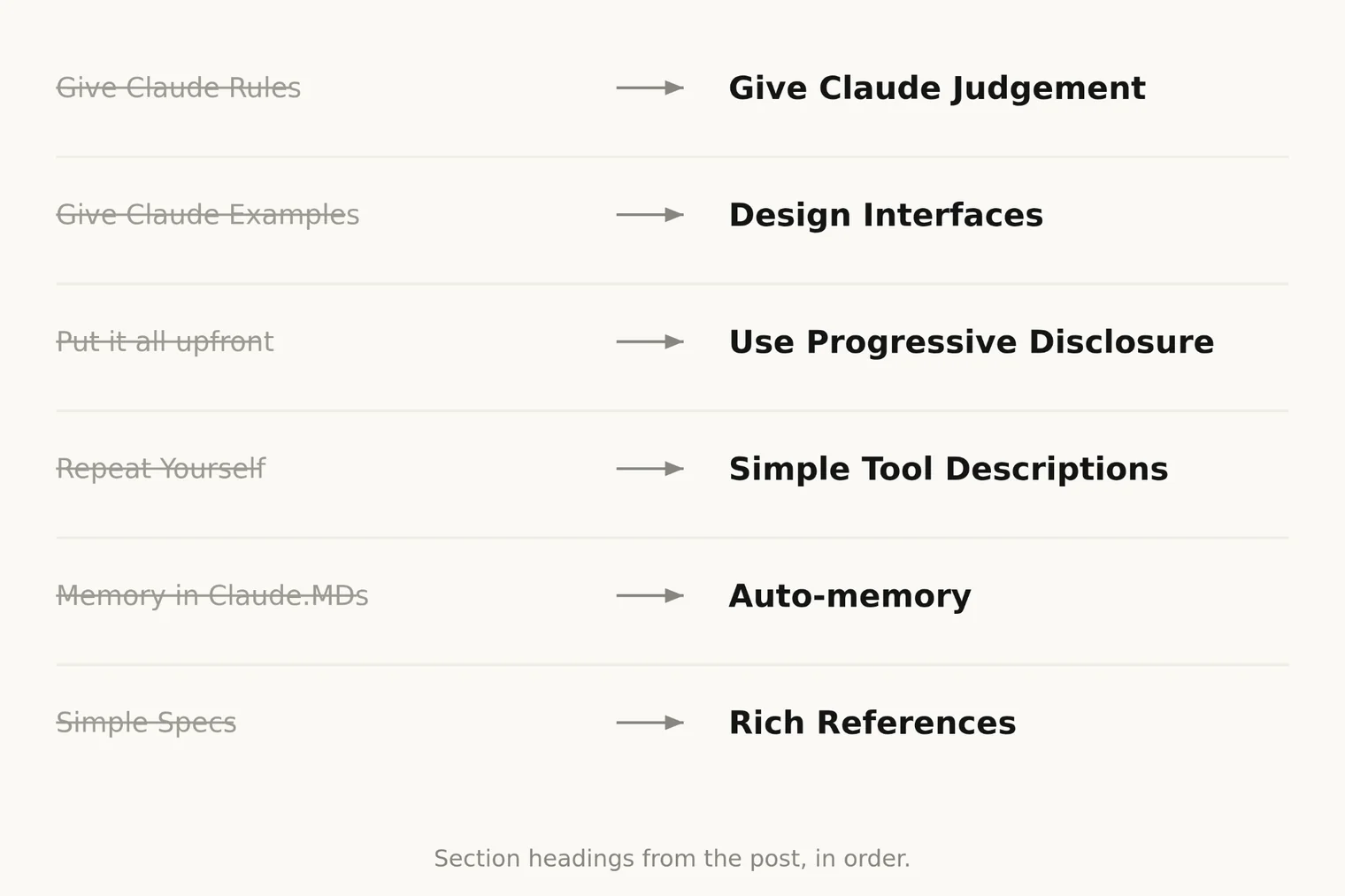This screenshot has width=1345, height=896.
Task: Select the Design Interfaces heading
Action: [886, 215]
